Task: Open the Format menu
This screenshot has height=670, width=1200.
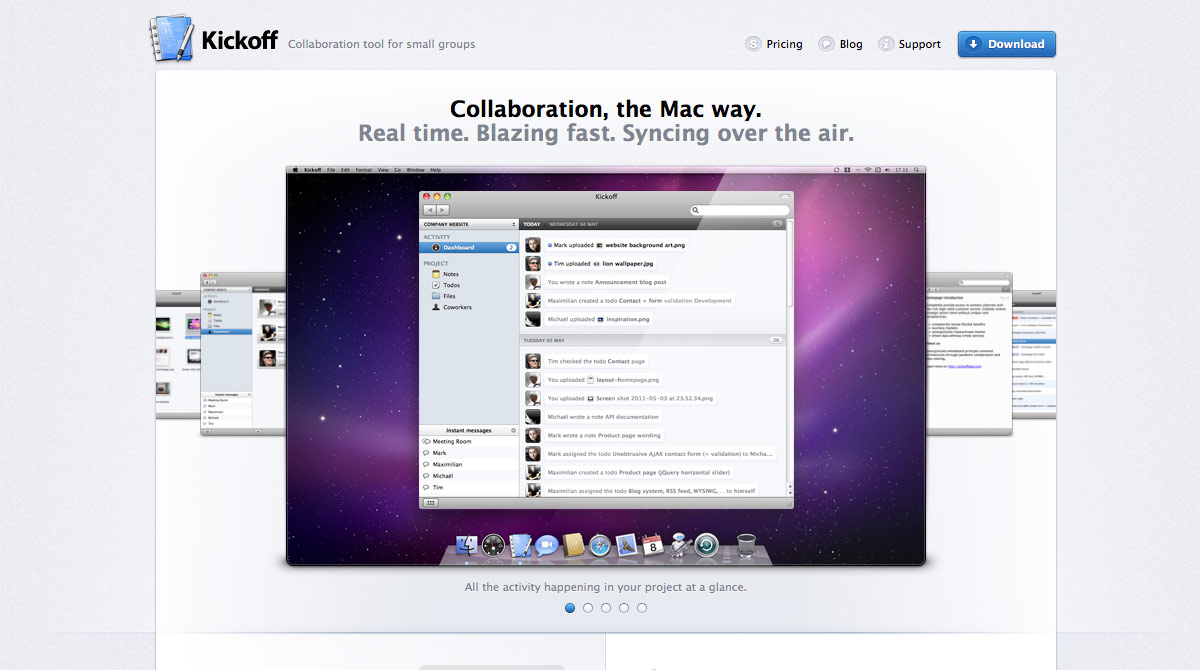Action: (364, 170)
